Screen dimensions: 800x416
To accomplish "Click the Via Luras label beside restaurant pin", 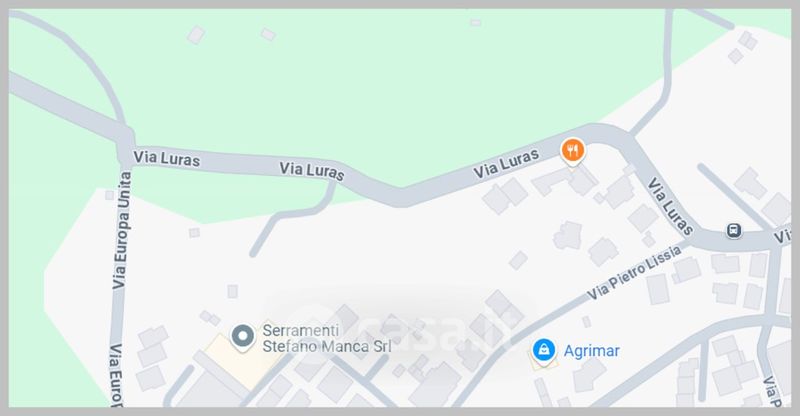I will coord(506,163).
